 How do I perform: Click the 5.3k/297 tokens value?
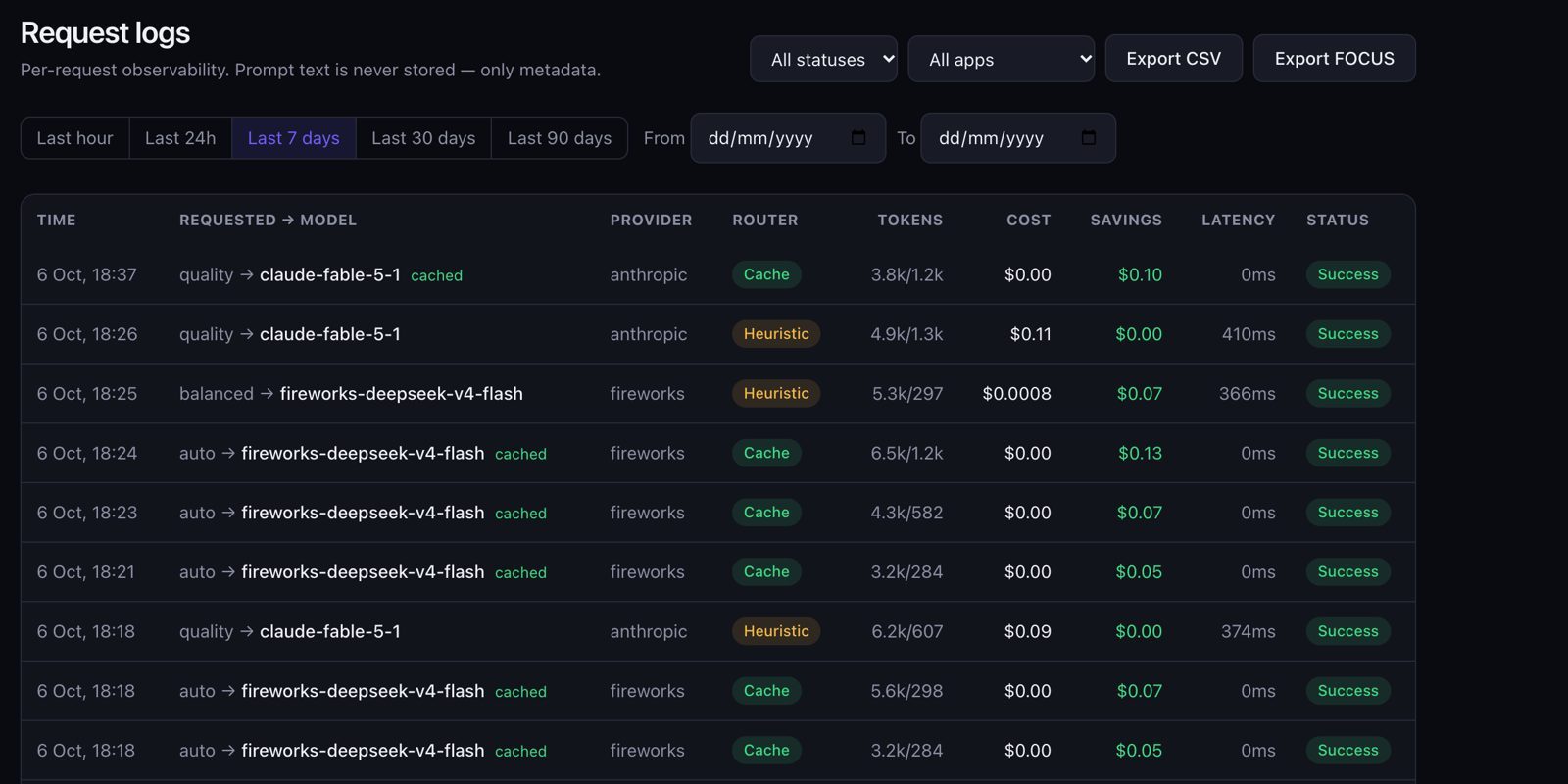tap(907, 394)
